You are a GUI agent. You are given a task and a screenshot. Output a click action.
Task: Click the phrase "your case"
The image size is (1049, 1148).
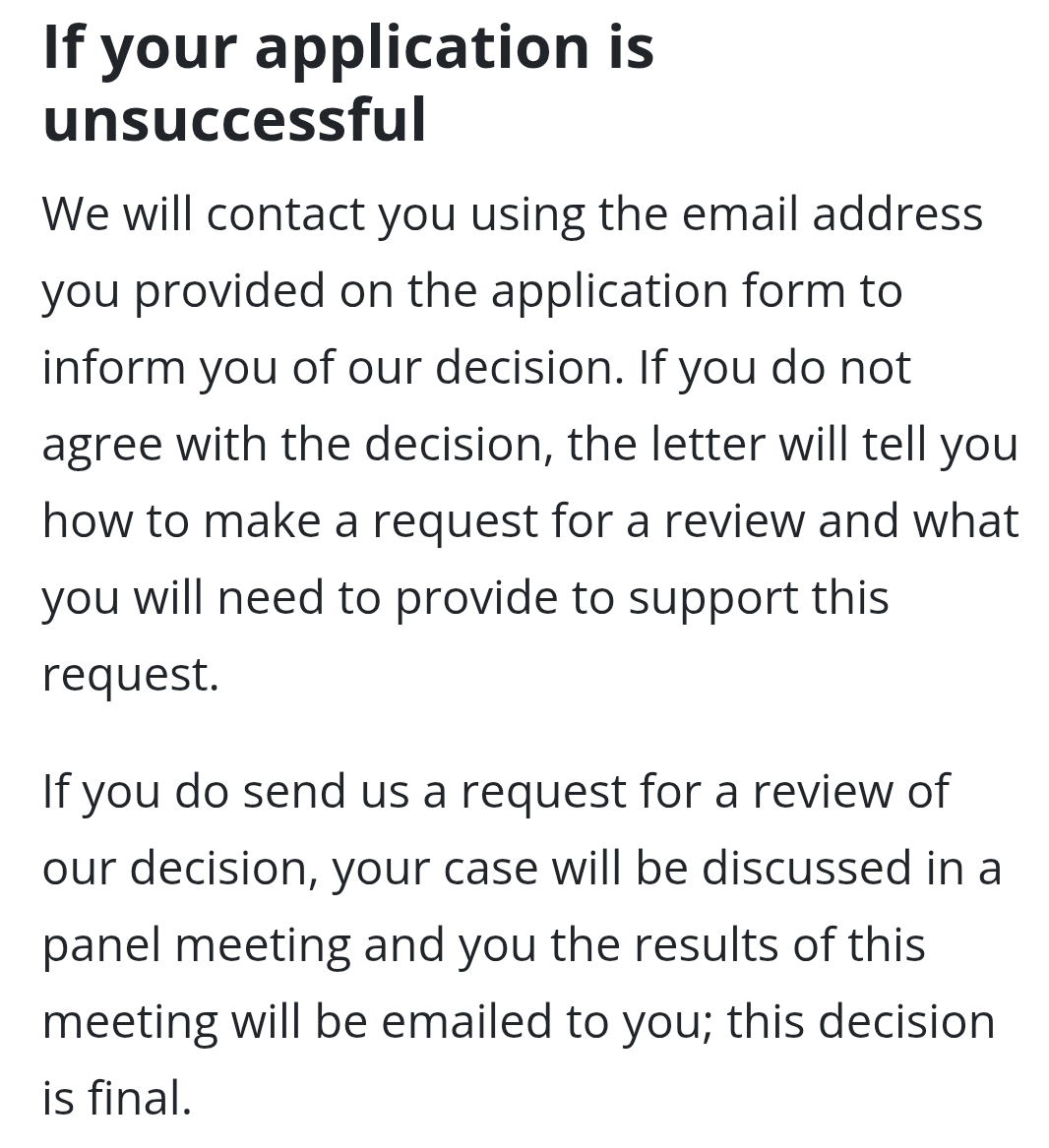435,869
